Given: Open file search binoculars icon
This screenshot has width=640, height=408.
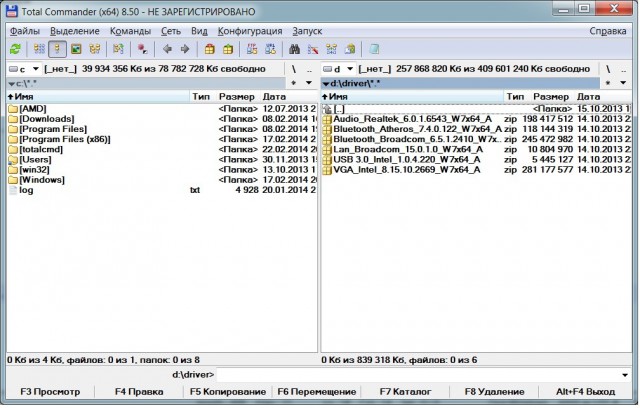Looking at the screenshot, I should pos(294,49).
